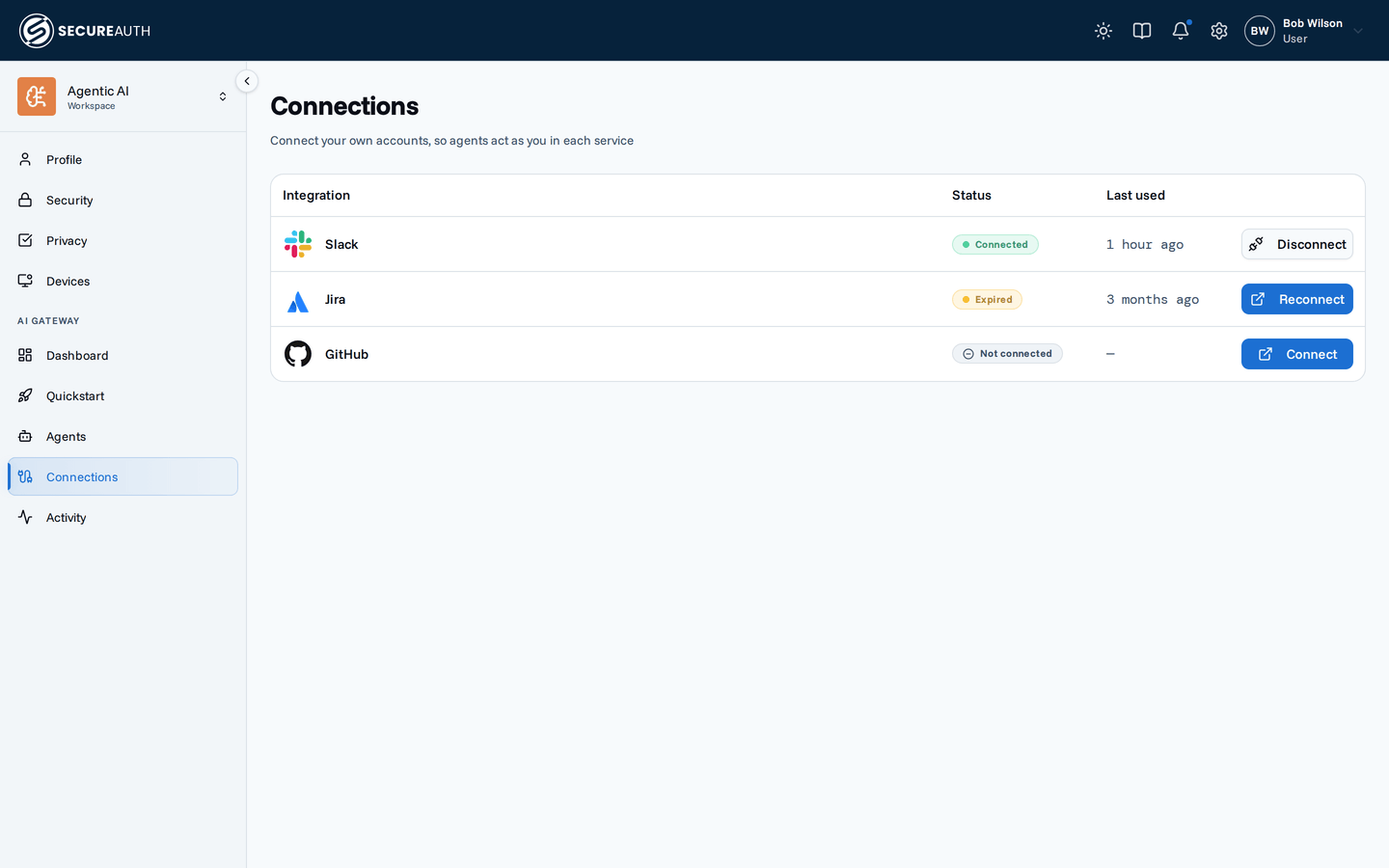Viewport: 1389px width, 868px height.
Task: Click the Agentic AI workspace icon
Action: coord(37,96)
